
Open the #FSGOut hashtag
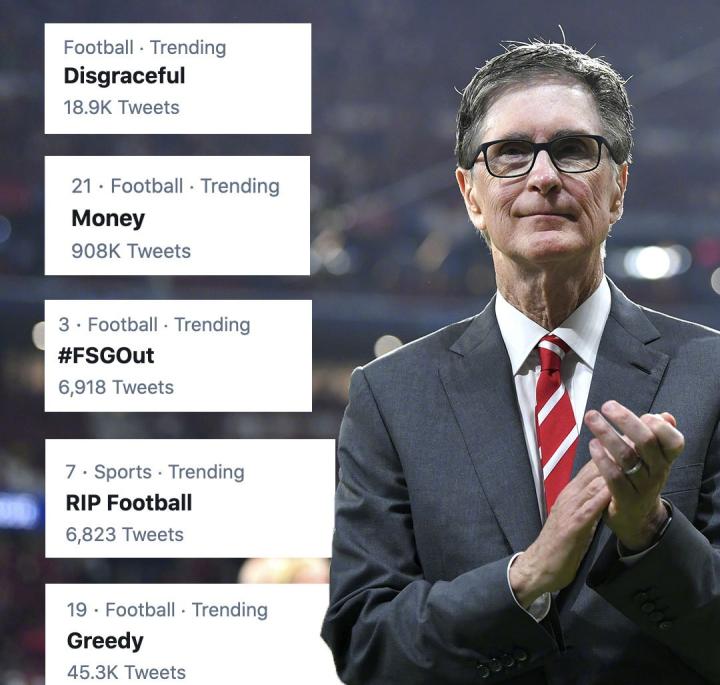tap(106, 356)
